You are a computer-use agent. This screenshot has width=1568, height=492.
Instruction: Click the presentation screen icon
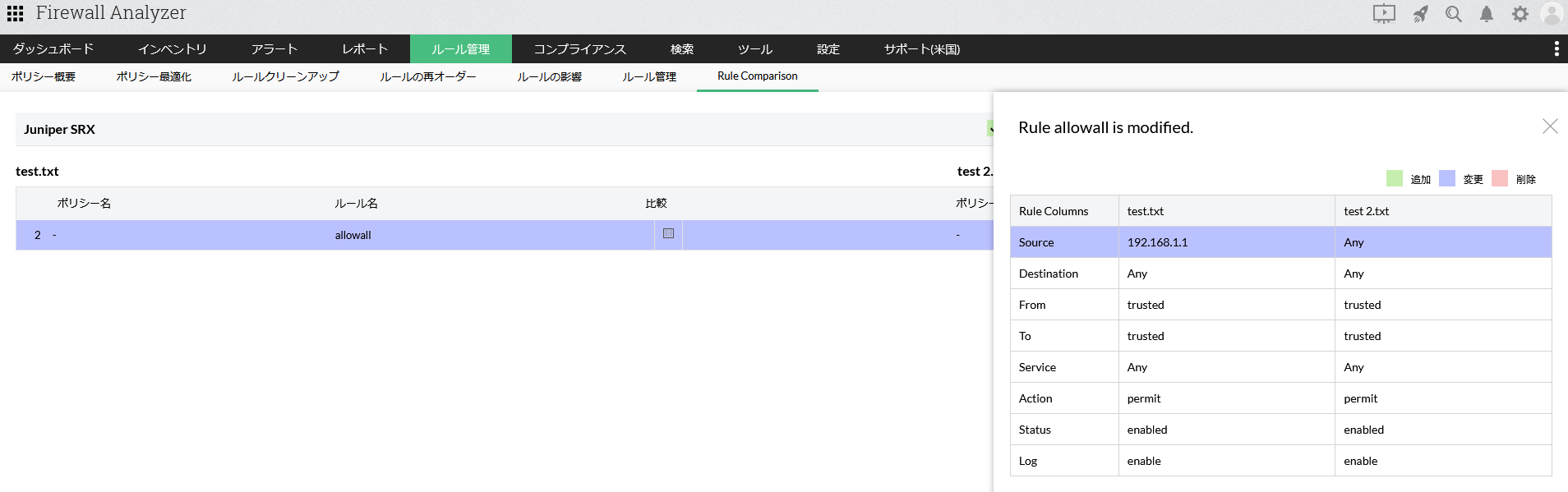[x=1384, y=14]
